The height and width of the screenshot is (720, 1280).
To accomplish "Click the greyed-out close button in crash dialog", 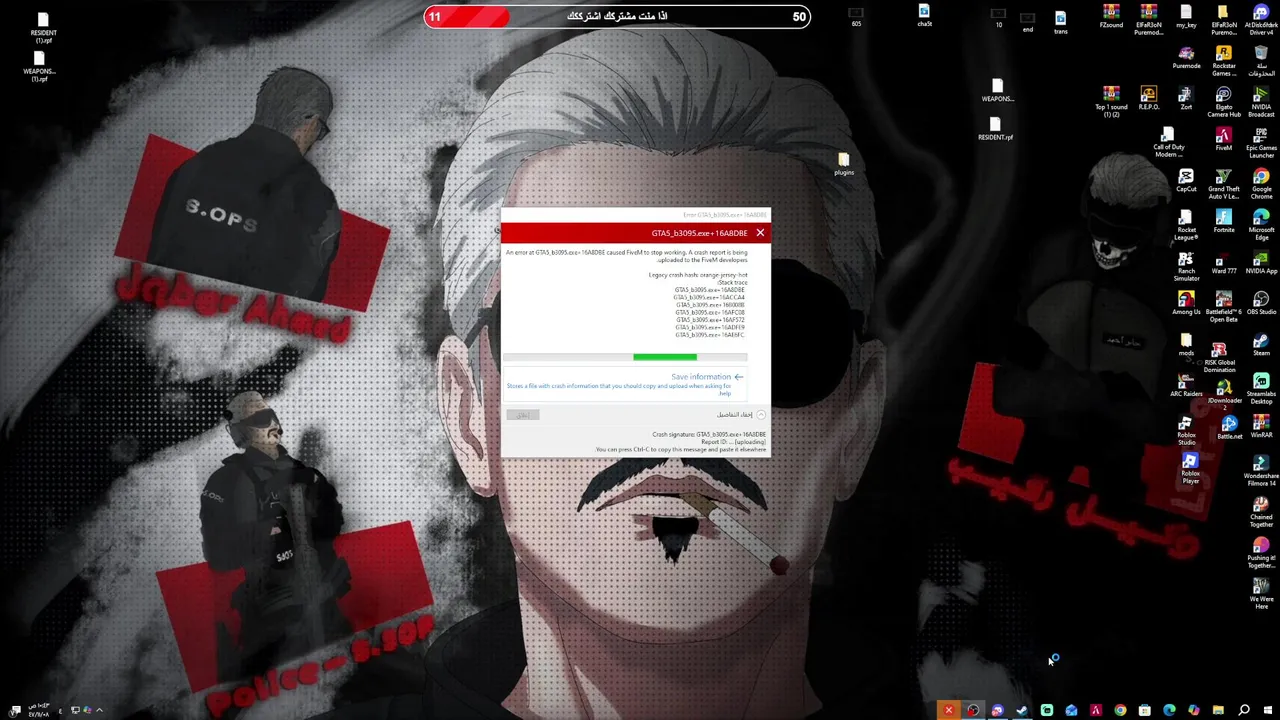I will (x=523, y=414).
